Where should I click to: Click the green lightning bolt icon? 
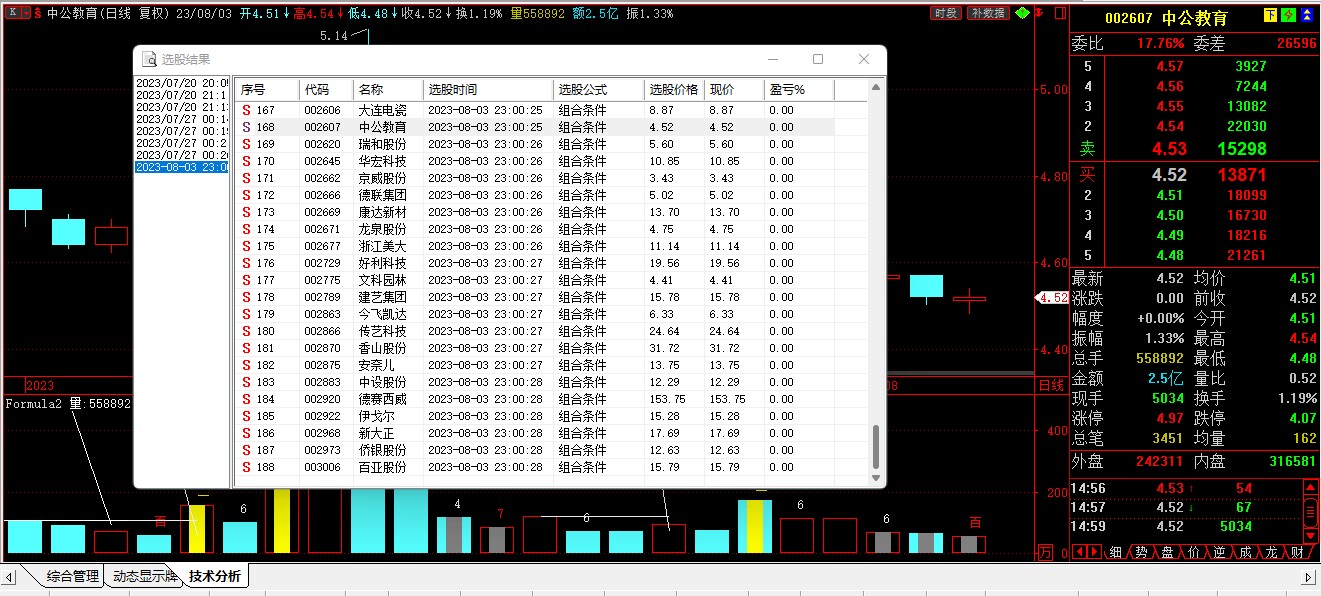(1289, 15)
